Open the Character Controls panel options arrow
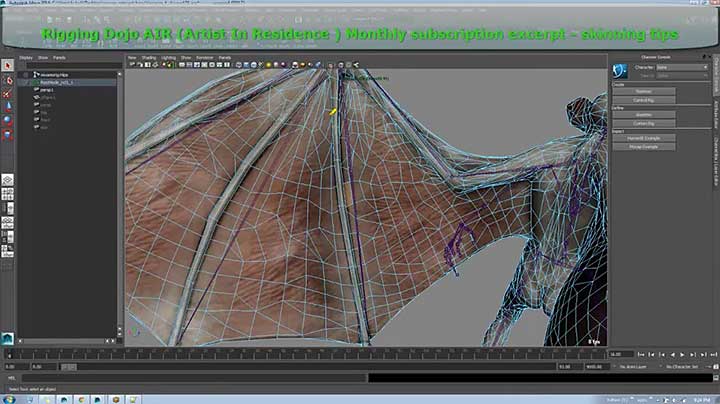720x404 pixels. point(710,57)
